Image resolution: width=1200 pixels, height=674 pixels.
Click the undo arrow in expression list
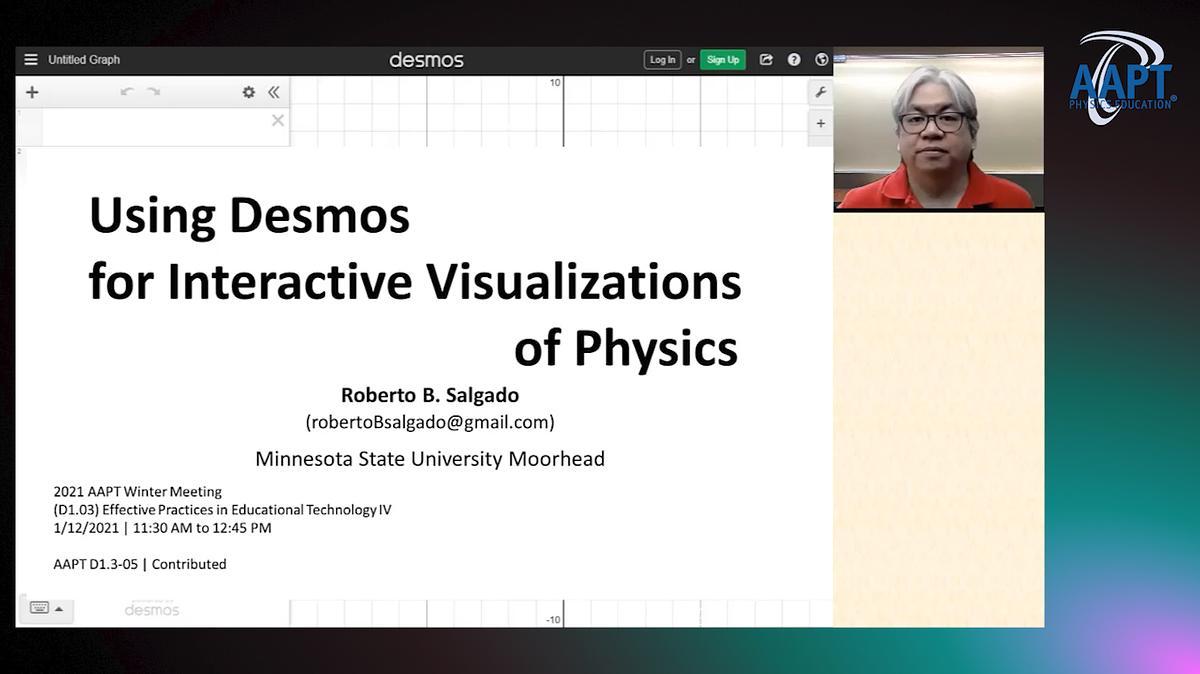[x=127, y=92]
